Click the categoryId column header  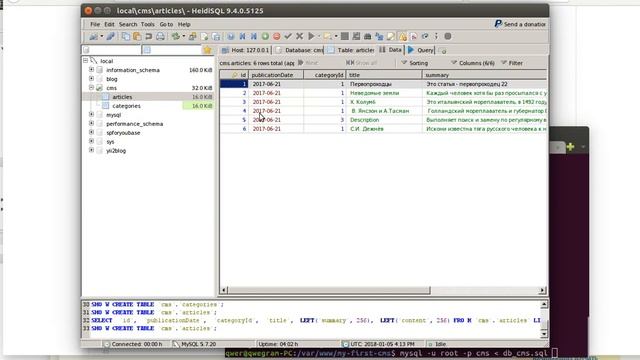pyautogui.click(x=324, y=75)
